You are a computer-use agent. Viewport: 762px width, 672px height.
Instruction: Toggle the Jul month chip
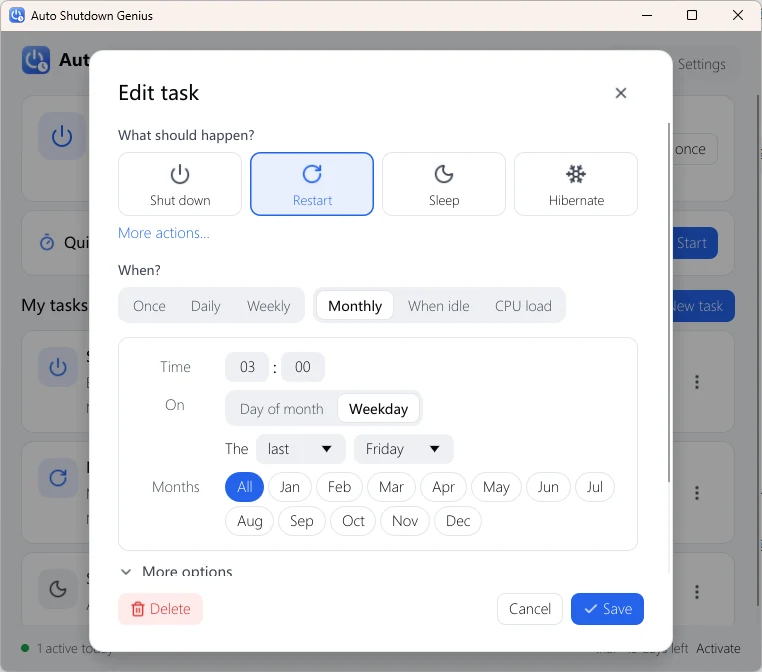click(594, 487)
